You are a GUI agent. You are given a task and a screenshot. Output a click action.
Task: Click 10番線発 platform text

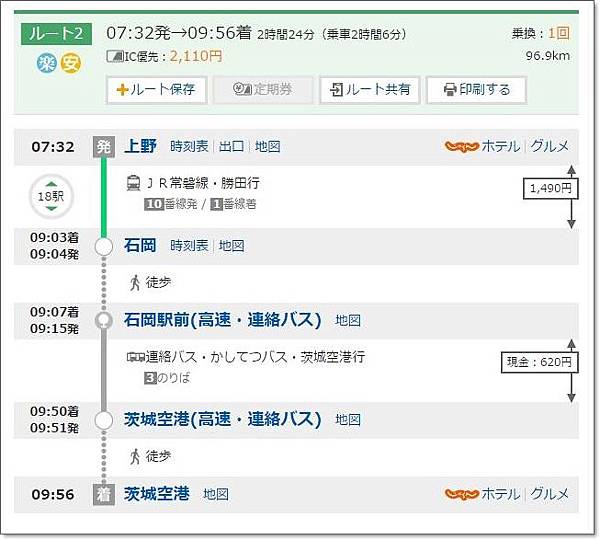171,204
